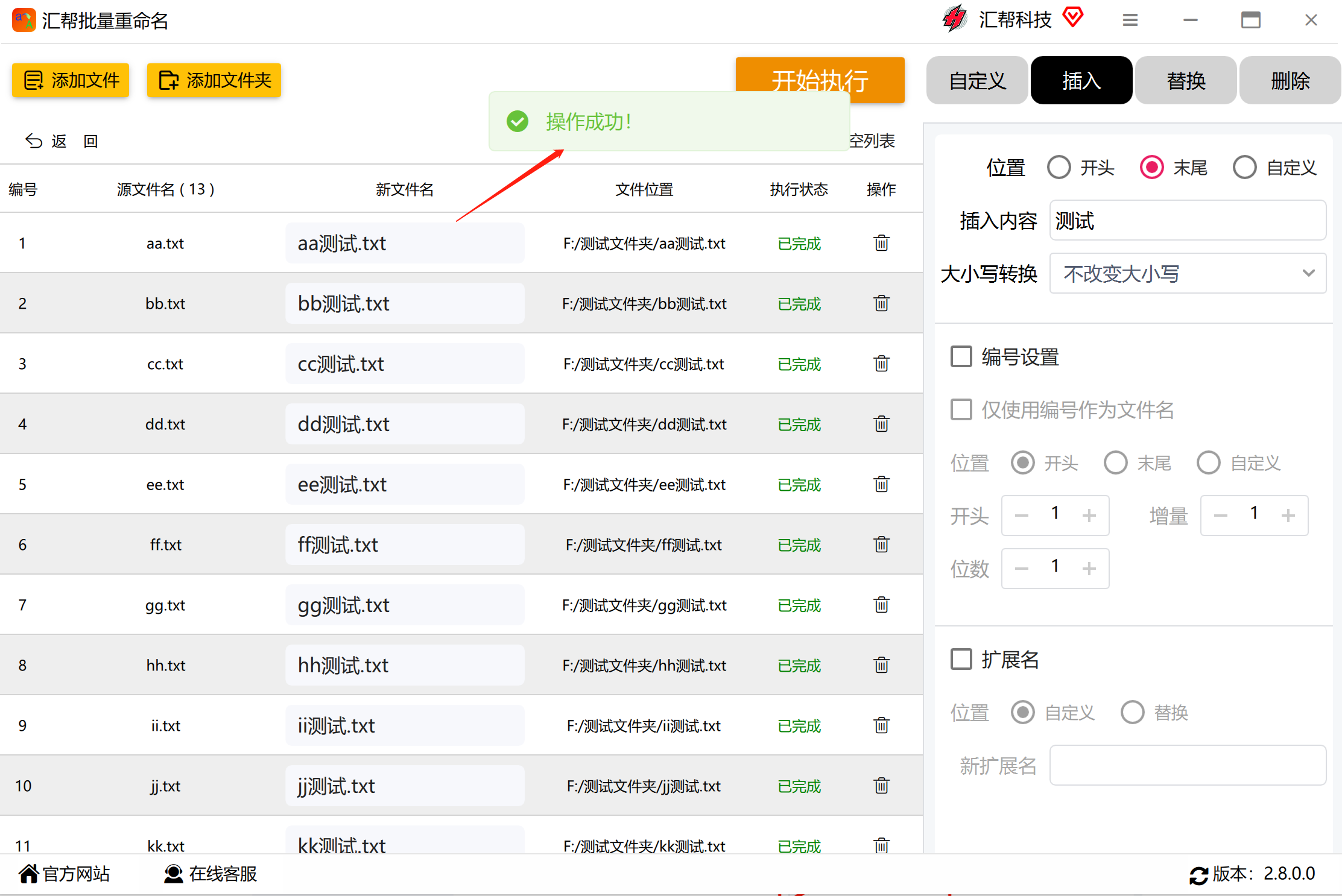Edit new filename bb测试.txt
The width and height of the screenshot is (1342, 896).
pos(405,303)
